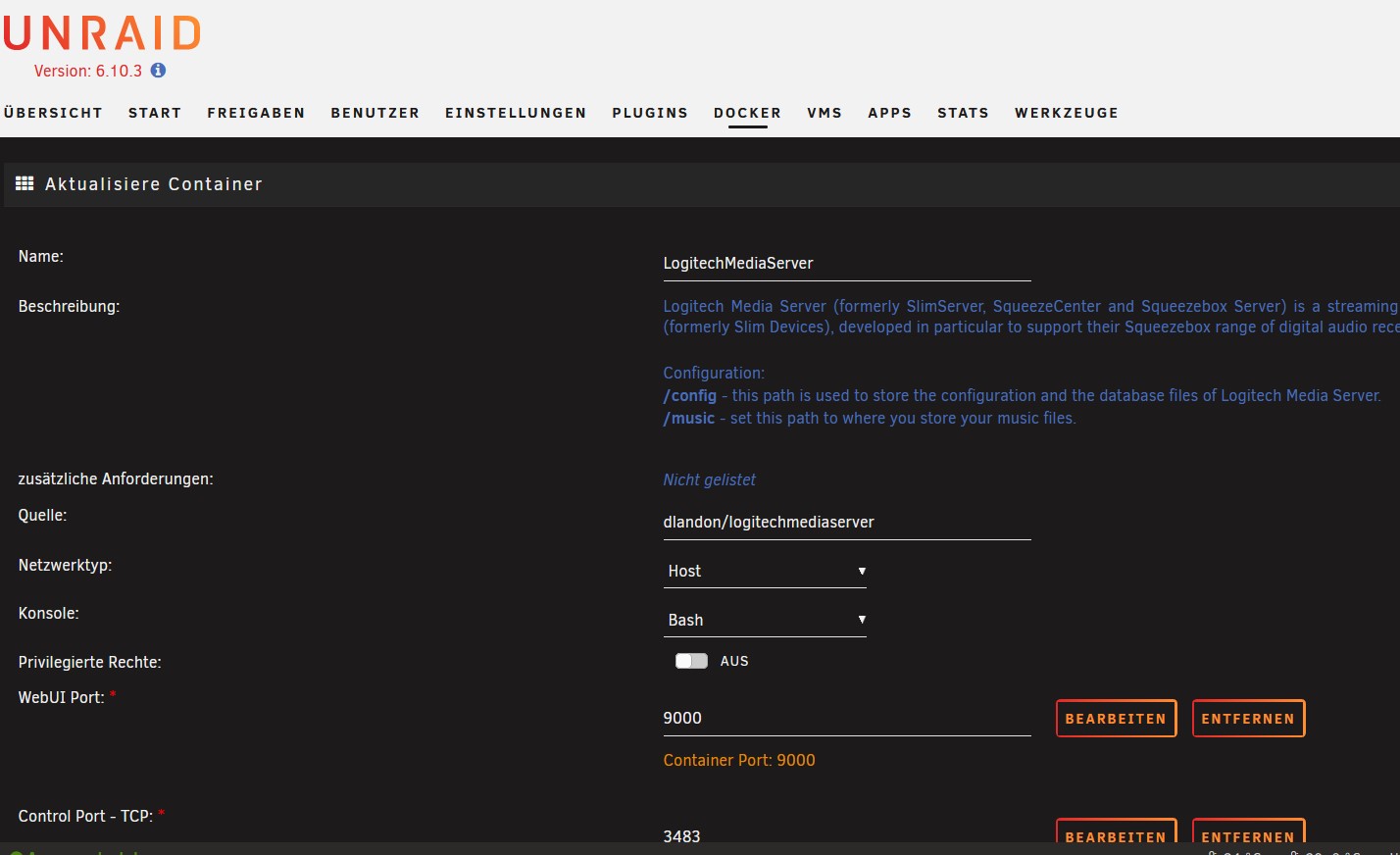This screenshot has height=855, width=1400.
Task: Click the 'Configuration:' description text
Action: pos(714,373)
